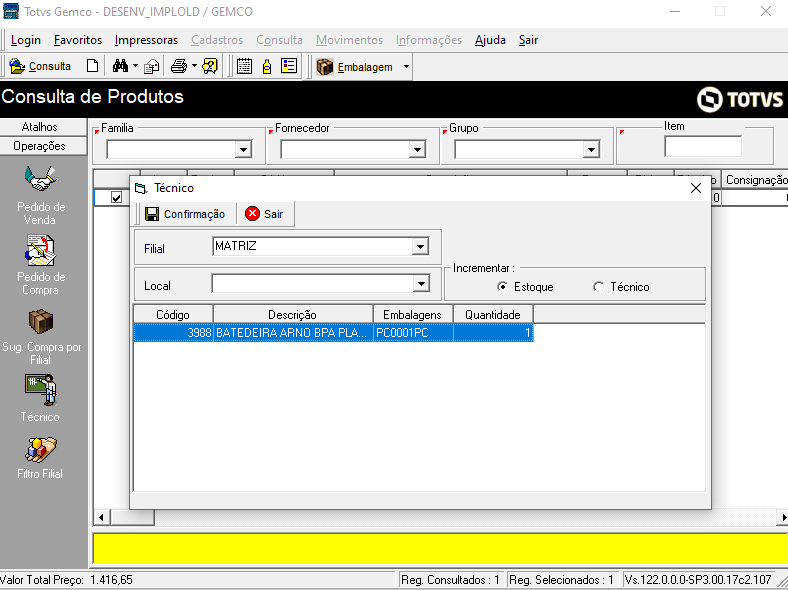Click the Item input field
This screenshot has height=590, width=788.
coord(703,146)
